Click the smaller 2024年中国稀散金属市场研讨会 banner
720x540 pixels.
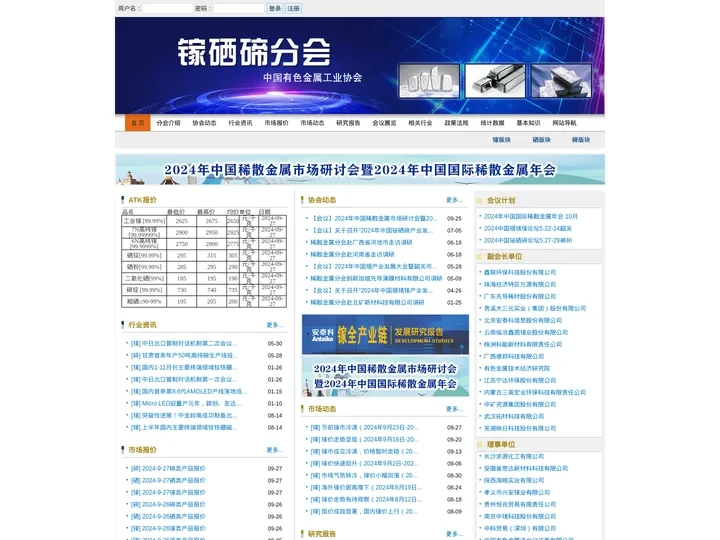coord(385,377)
